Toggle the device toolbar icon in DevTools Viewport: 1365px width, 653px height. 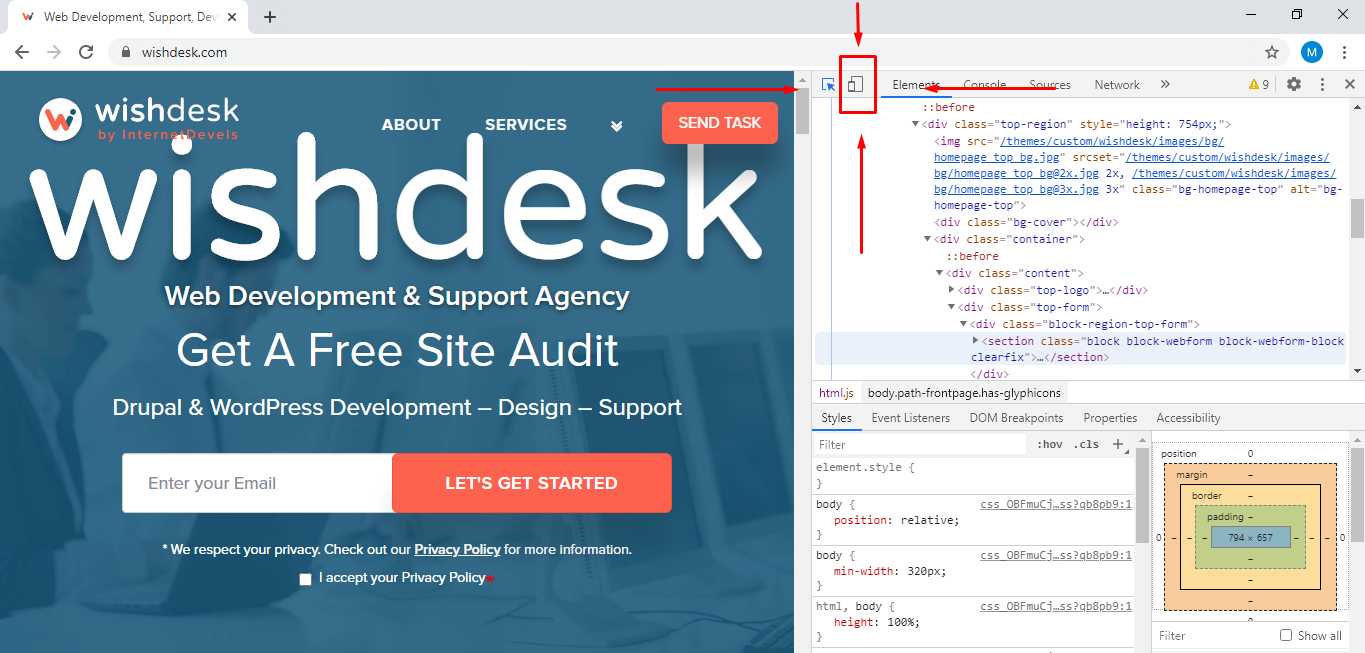click(x=855, y=85)
